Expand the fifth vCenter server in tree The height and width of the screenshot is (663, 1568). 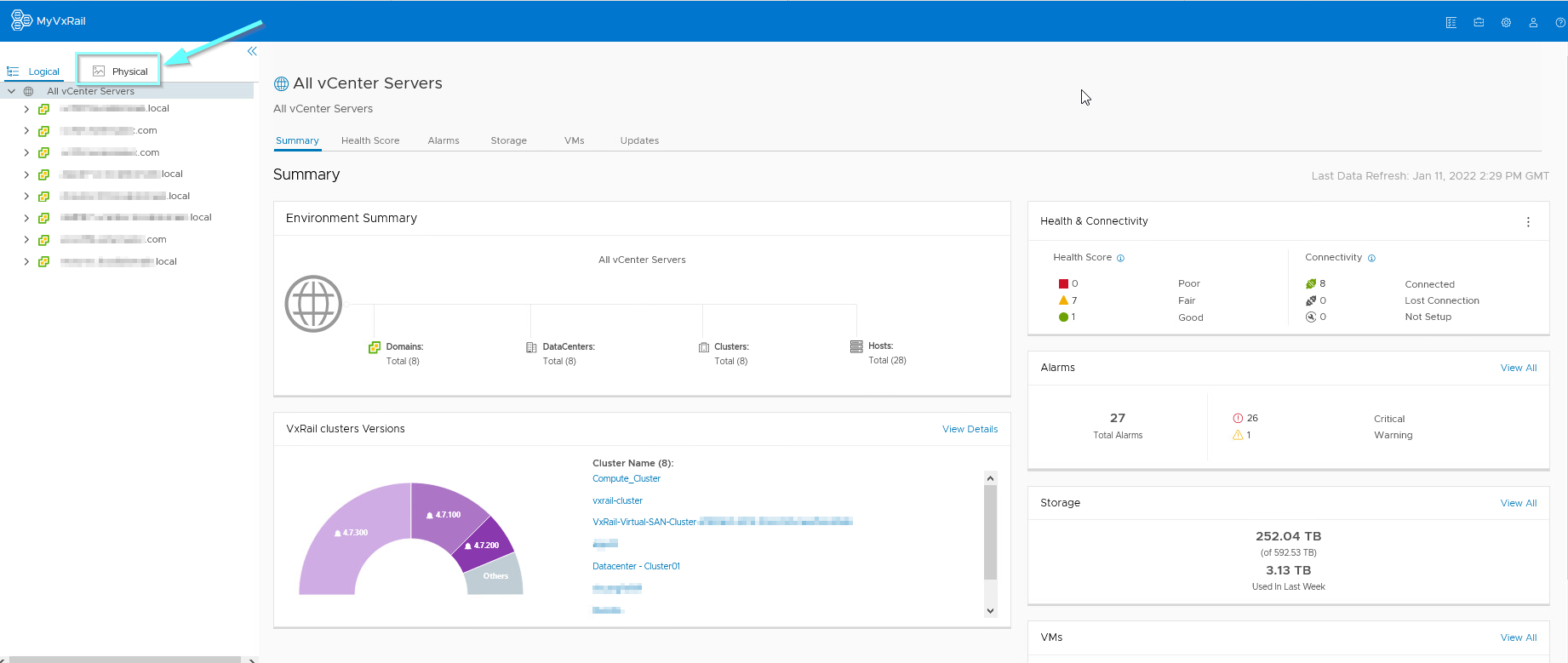pos(26,196)
